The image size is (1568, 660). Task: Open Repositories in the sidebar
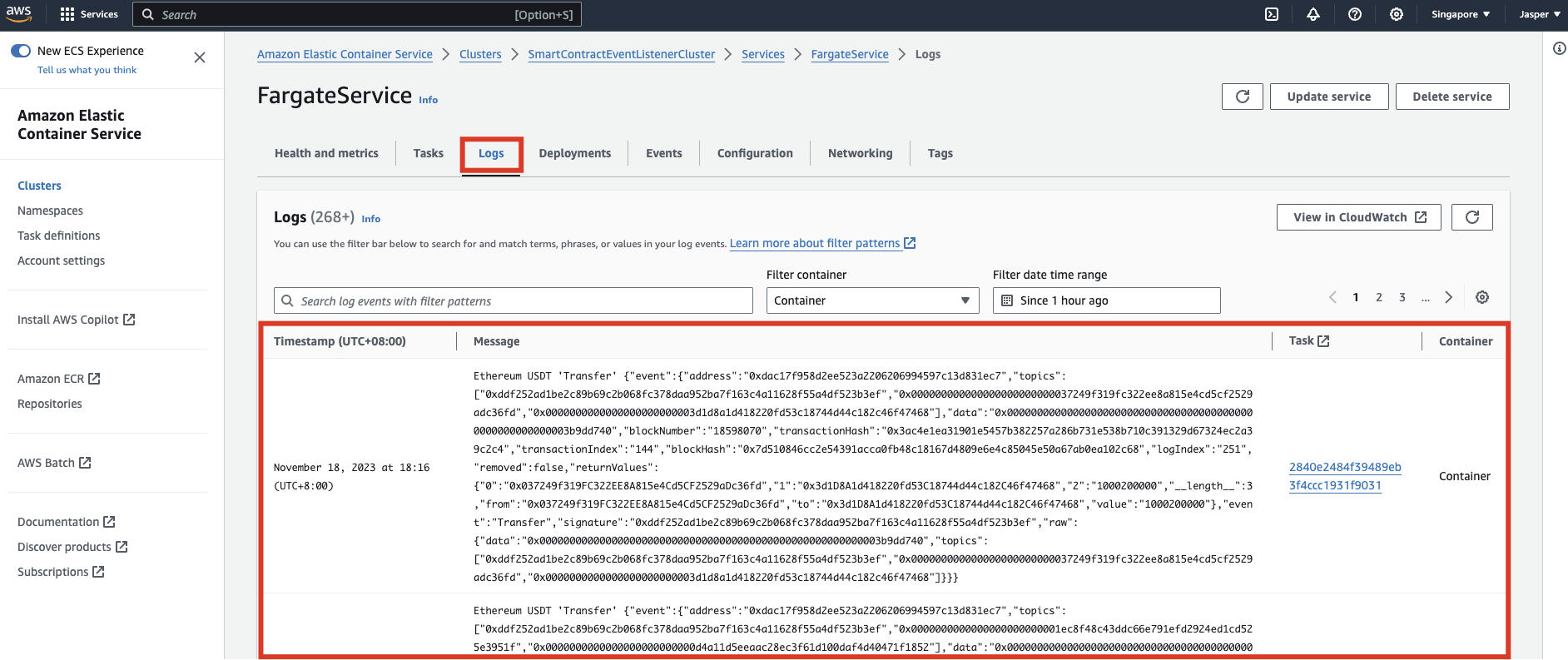(50, 404)
